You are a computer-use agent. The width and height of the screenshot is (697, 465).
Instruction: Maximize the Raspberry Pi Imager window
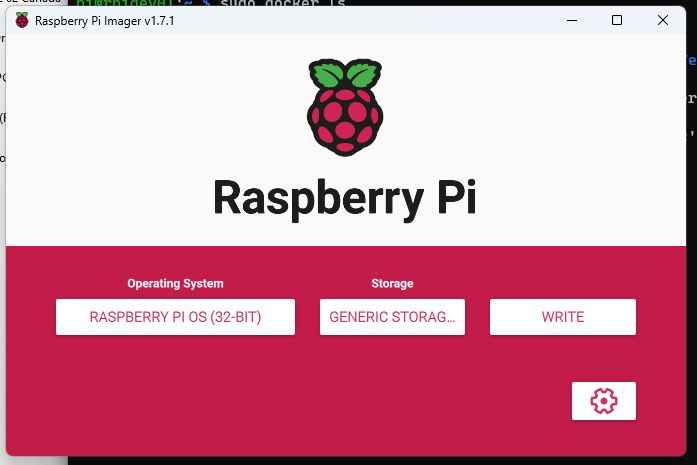click(617, 20)
